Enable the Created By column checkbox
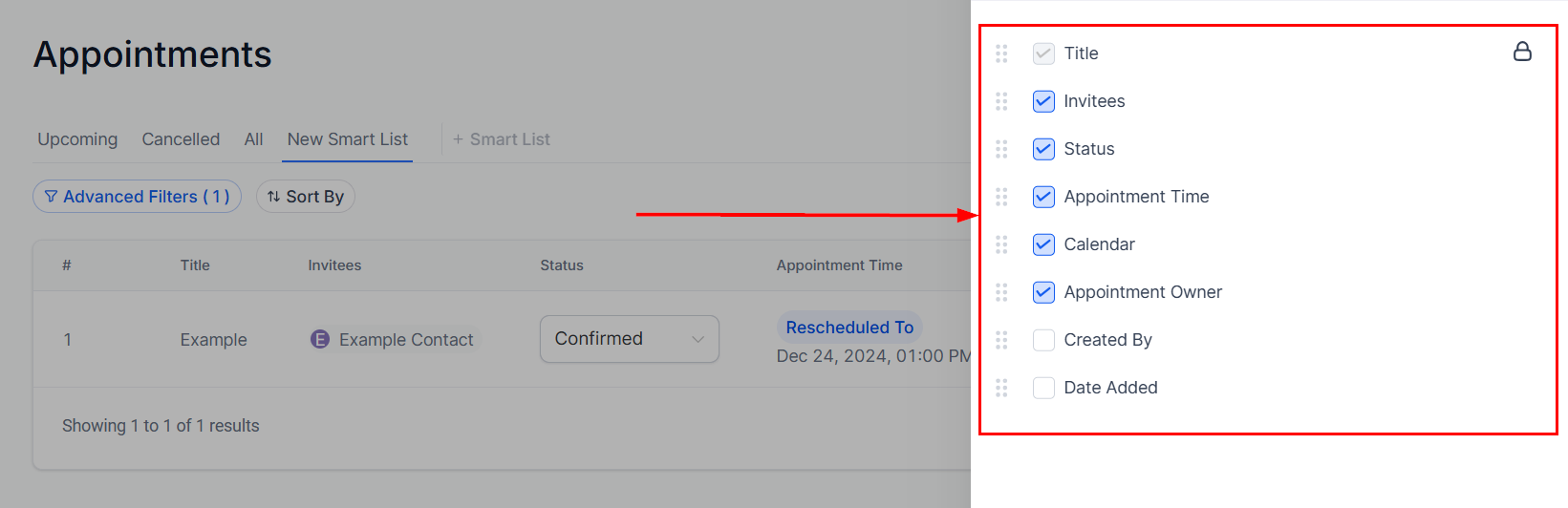This screenshot has height=508, width=1568. (1043, 340)
